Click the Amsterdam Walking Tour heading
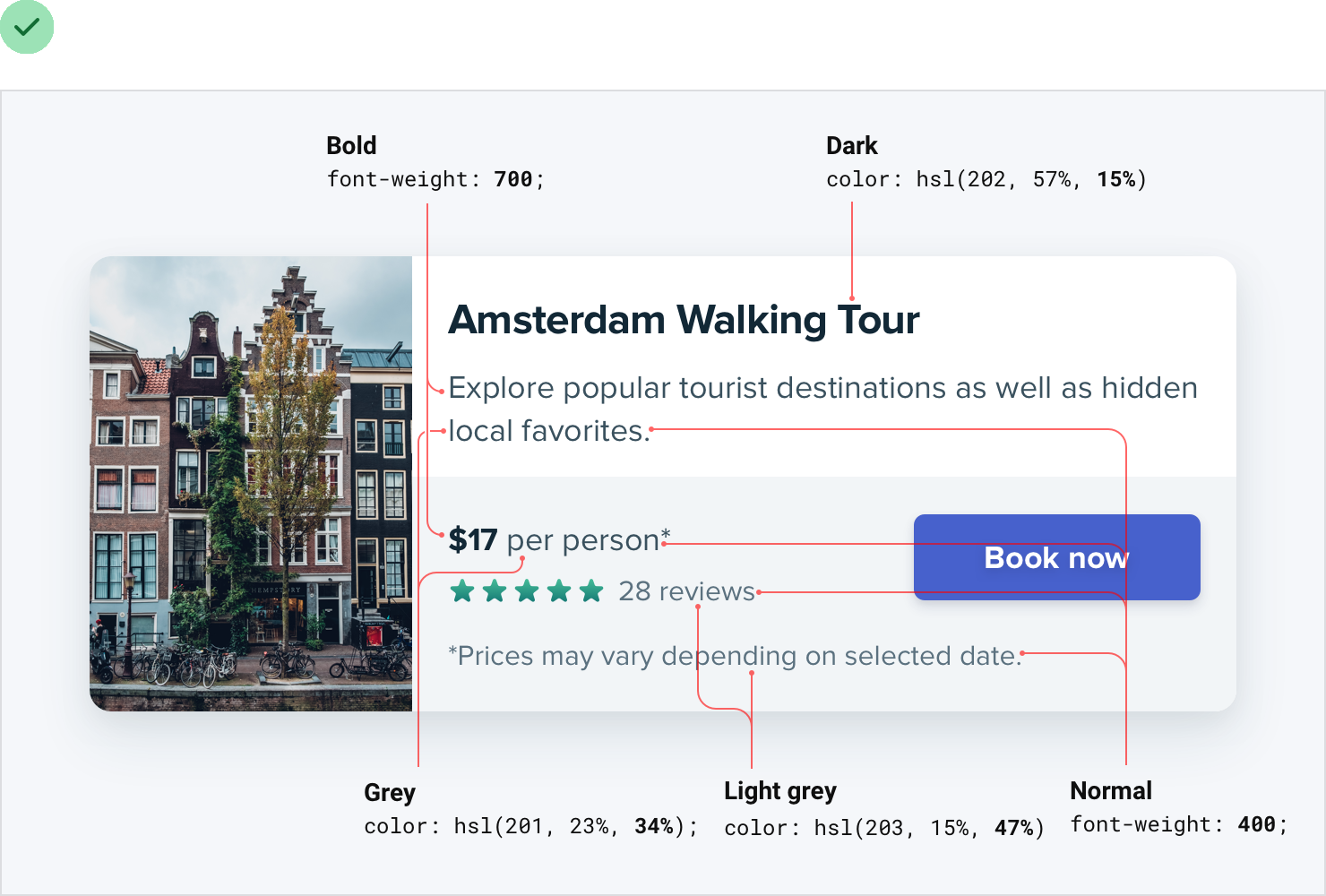Viewport: 1326px width, 896px height. coord(684,320)
